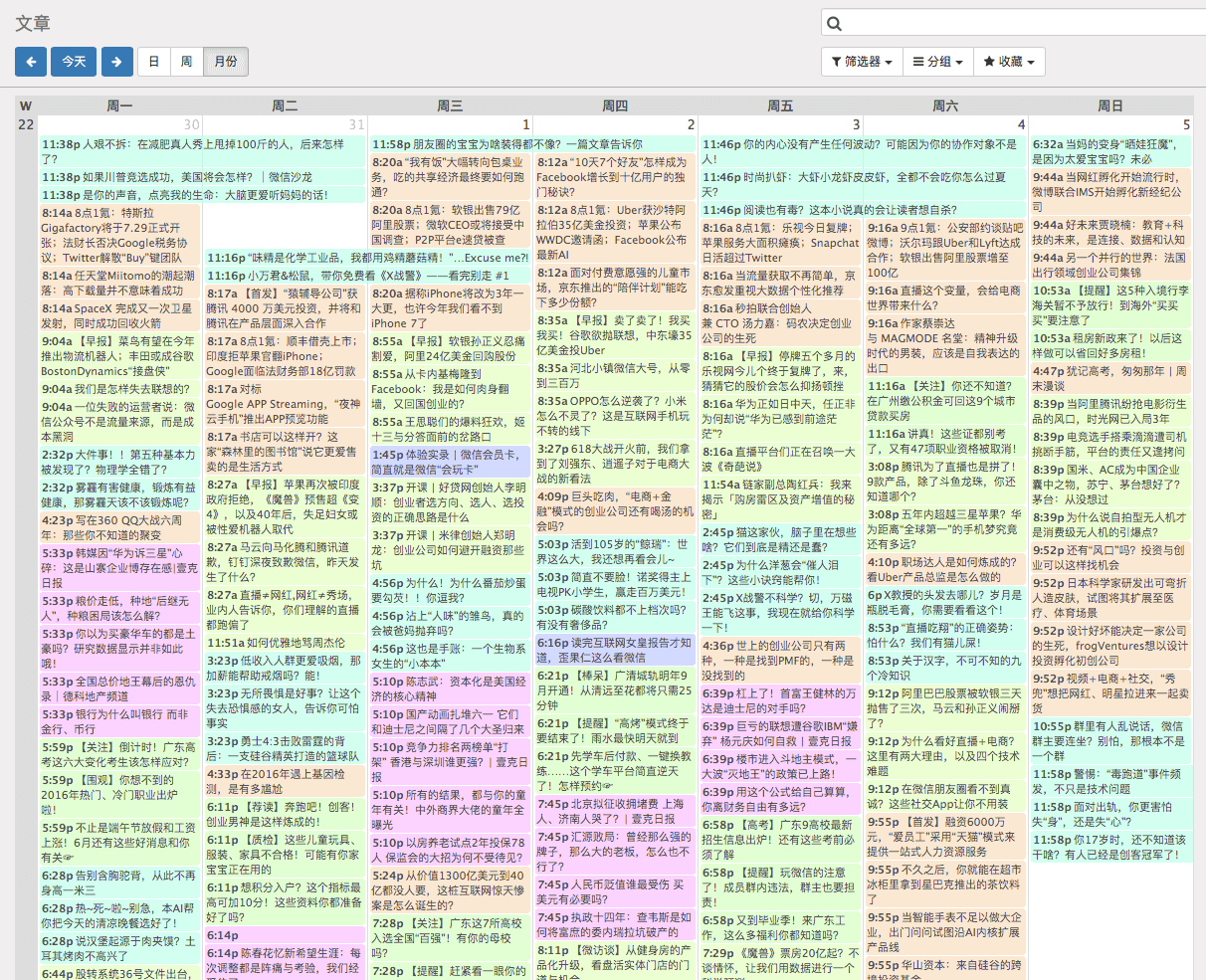The height and width of the screenshot is (980, 1206).
Task: Open event 8:55a 从卡内基梅隆到Facebook
Action: [x=450, y=390]
